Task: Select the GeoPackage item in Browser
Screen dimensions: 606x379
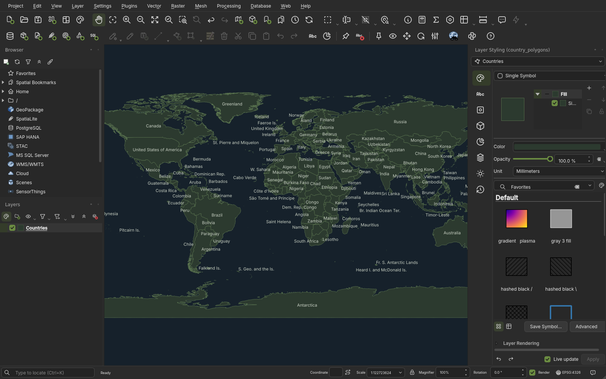Action: [29, 110]
